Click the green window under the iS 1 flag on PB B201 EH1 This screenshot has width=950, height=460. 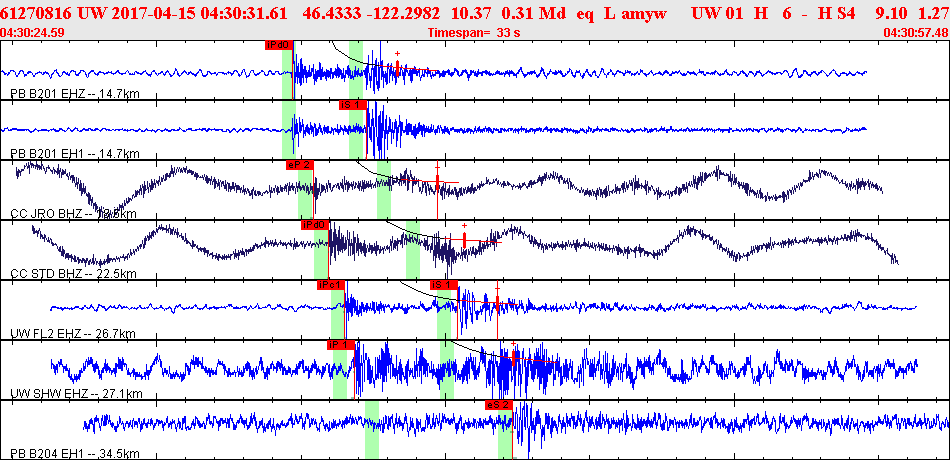(356, 132)
